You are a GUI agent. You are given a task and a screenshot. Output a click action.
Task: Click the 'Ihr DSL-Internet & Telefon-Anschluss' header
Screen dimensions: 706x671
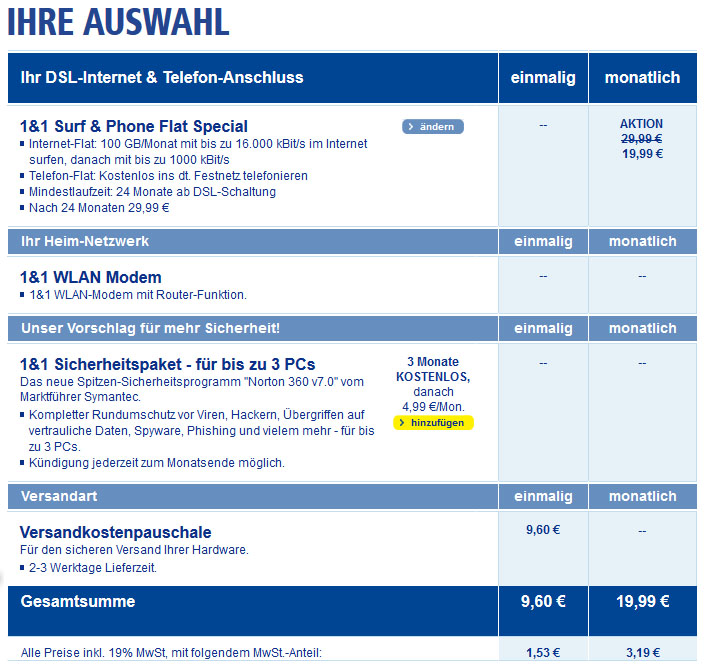pos(162,77)
